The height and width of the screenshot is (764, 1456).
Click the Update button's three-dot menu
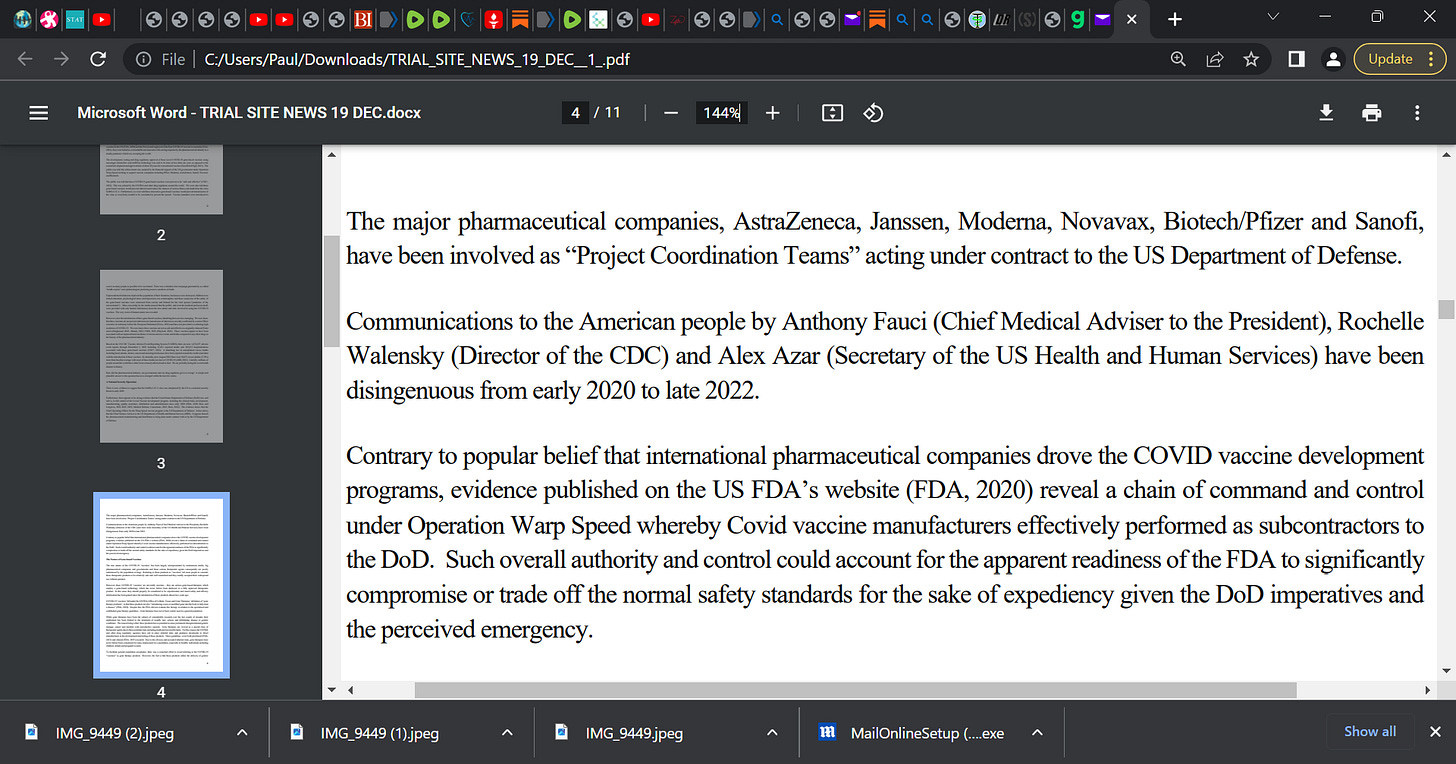click(1433, 59)
